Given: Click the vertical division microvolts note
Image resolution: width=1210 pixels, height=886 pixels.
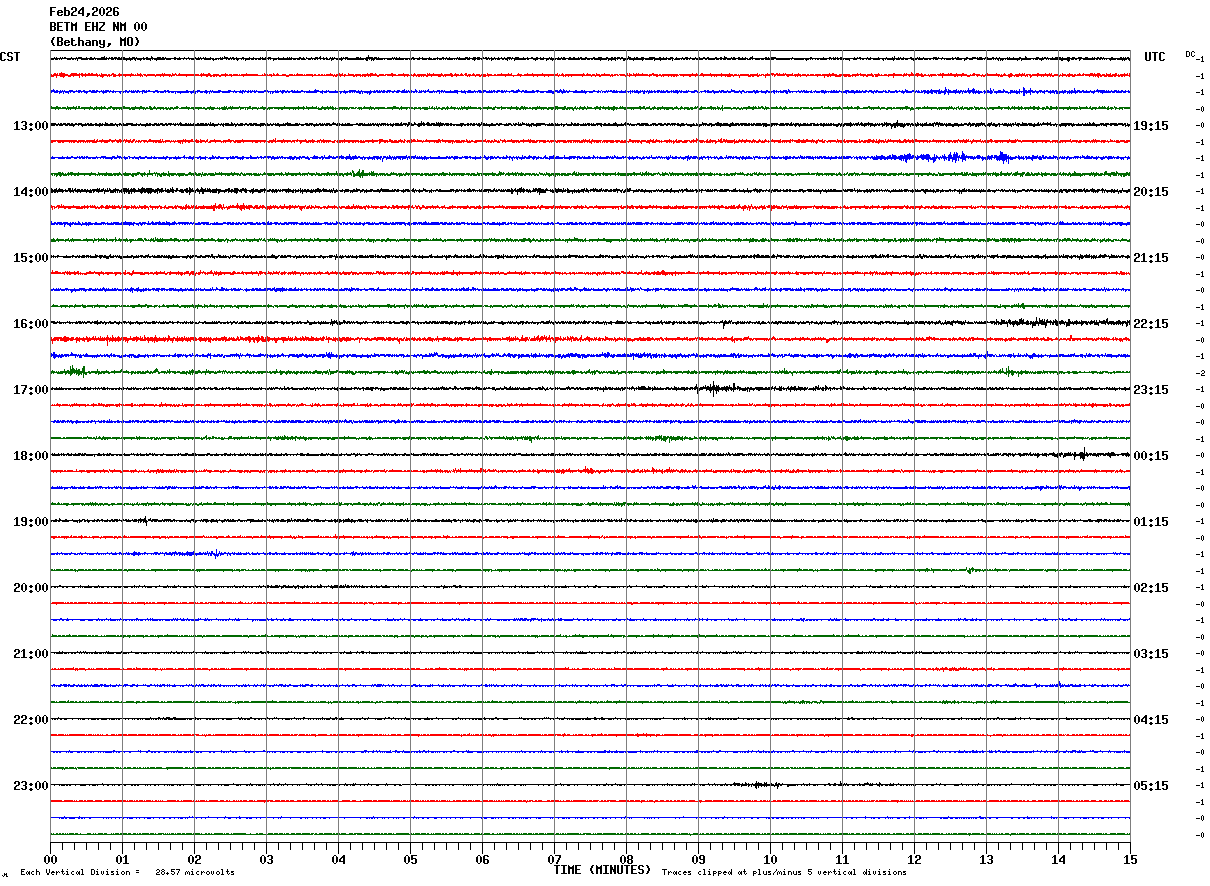Looking at the screenshot, I should (127, 873).
